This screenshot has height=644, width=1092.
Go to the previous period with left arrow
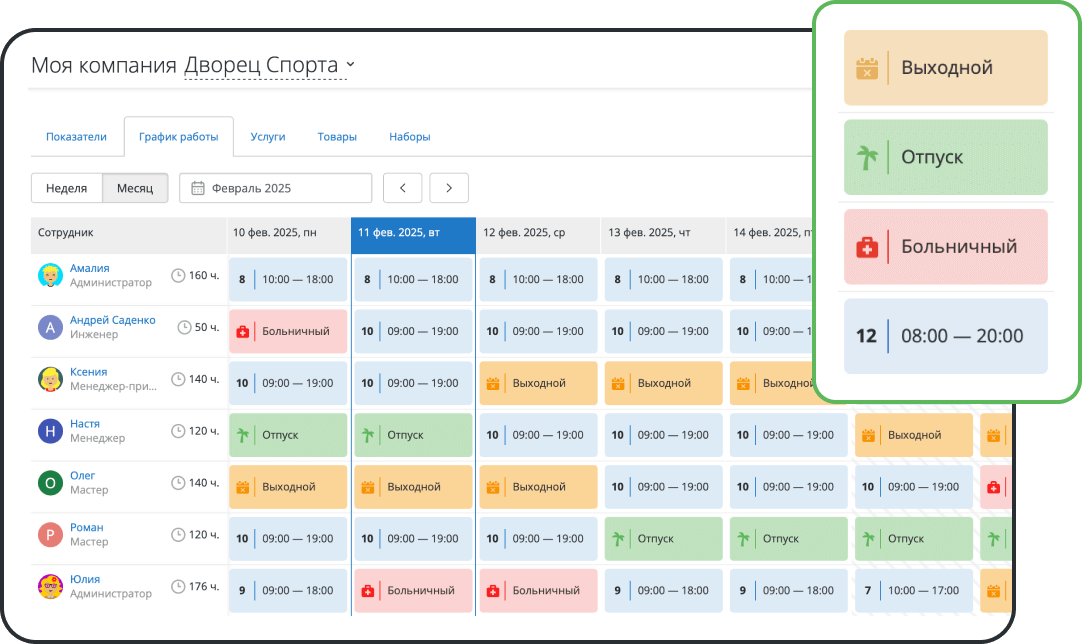(403, 188)
